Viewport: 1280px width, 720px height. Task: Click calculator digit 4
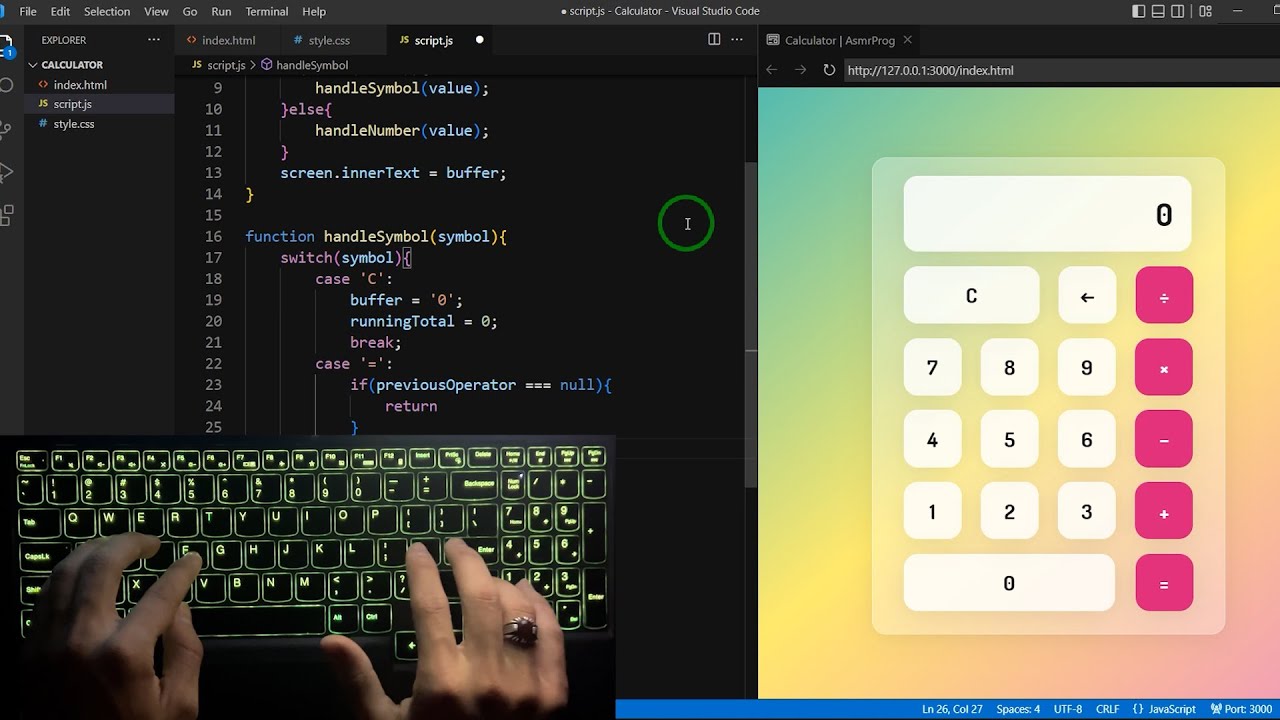pos(932,440)
